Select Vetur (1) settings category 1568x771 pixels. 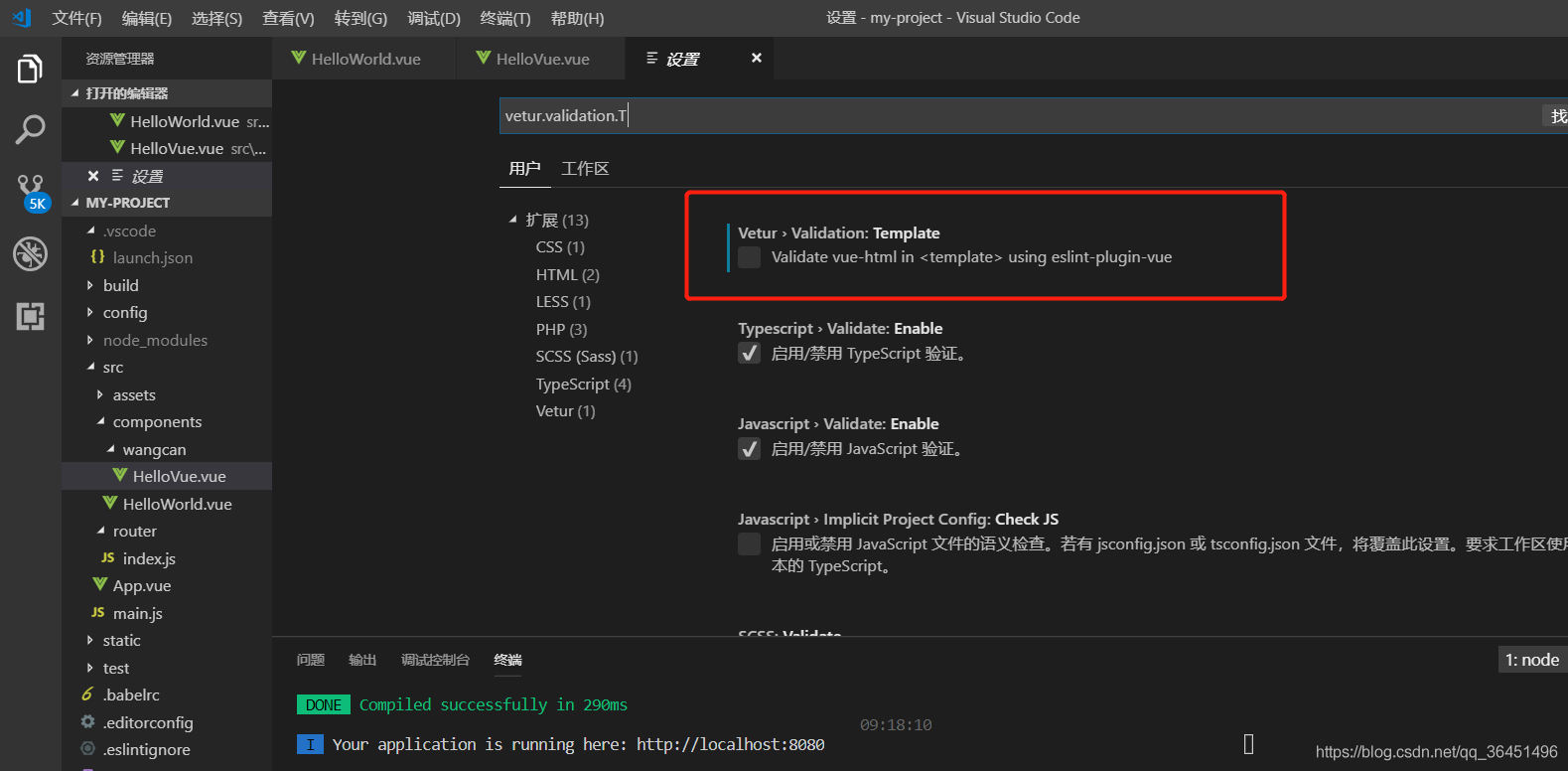coord(566,410)
